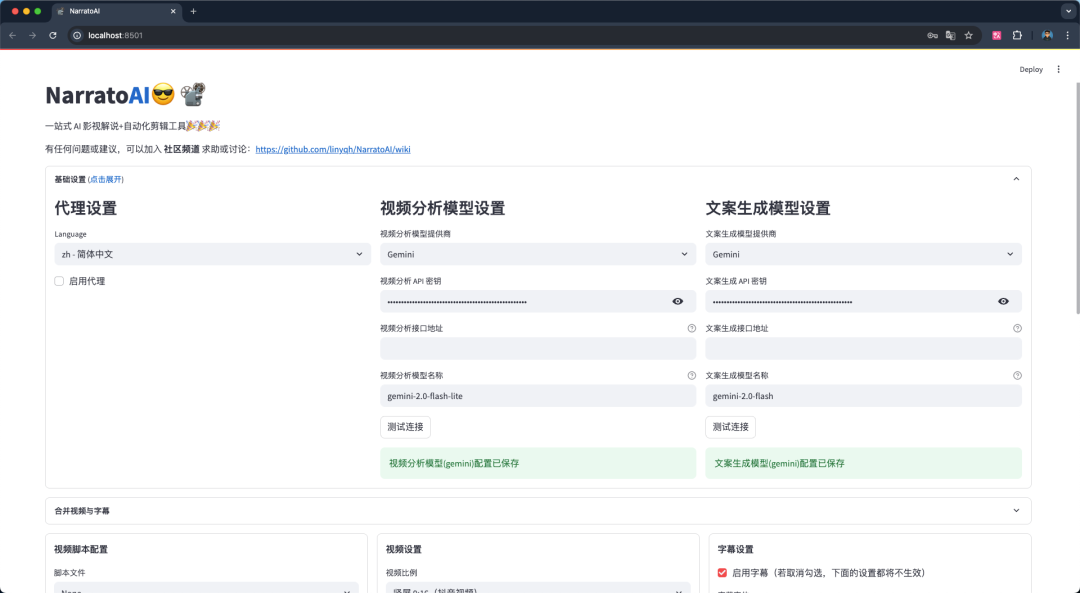Click the 视频分析接口地址 input
Screen dimensions: 1080x593
[538, 348]
